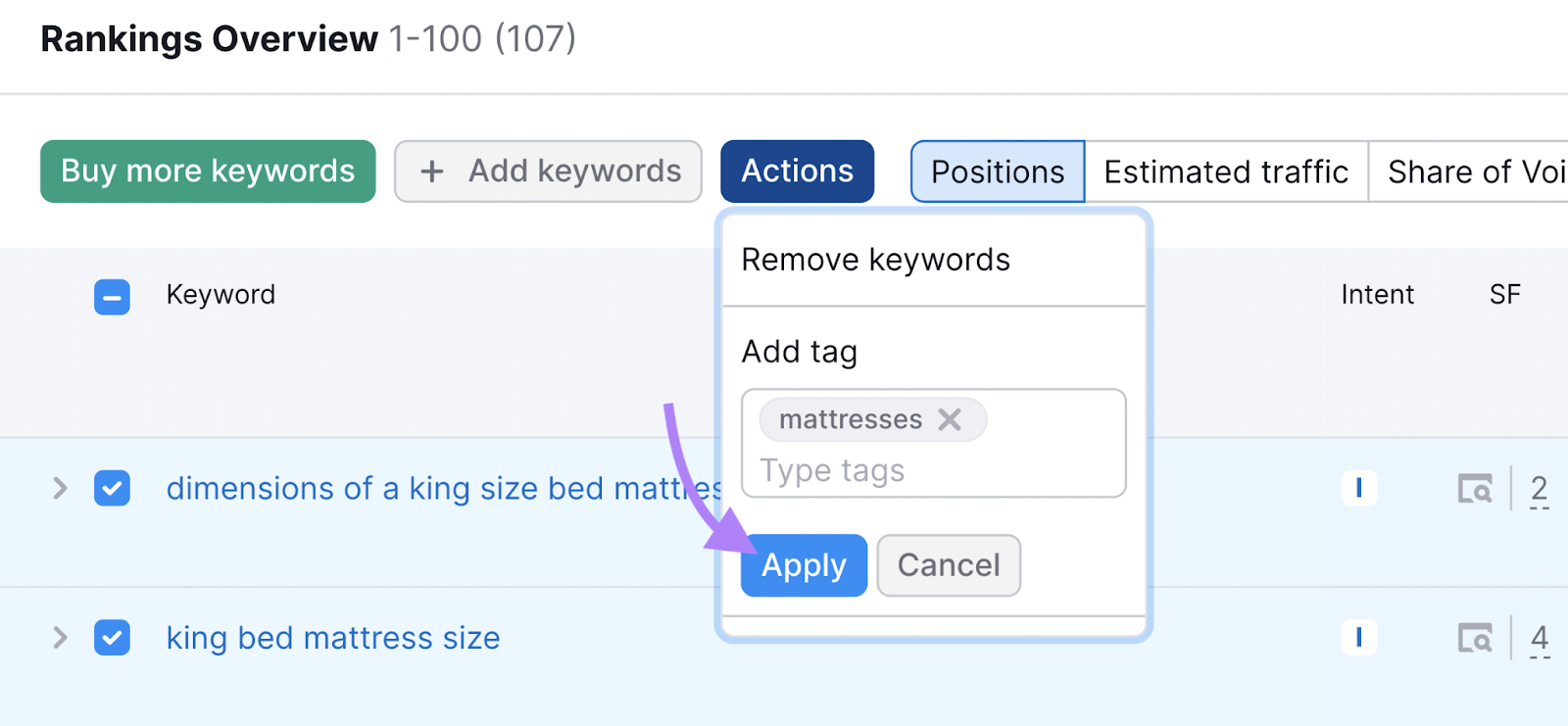Switch to the Estimated traffic tab
Image resolution: width=1568 pixels, height=726 pixels.
[1225, 171]
